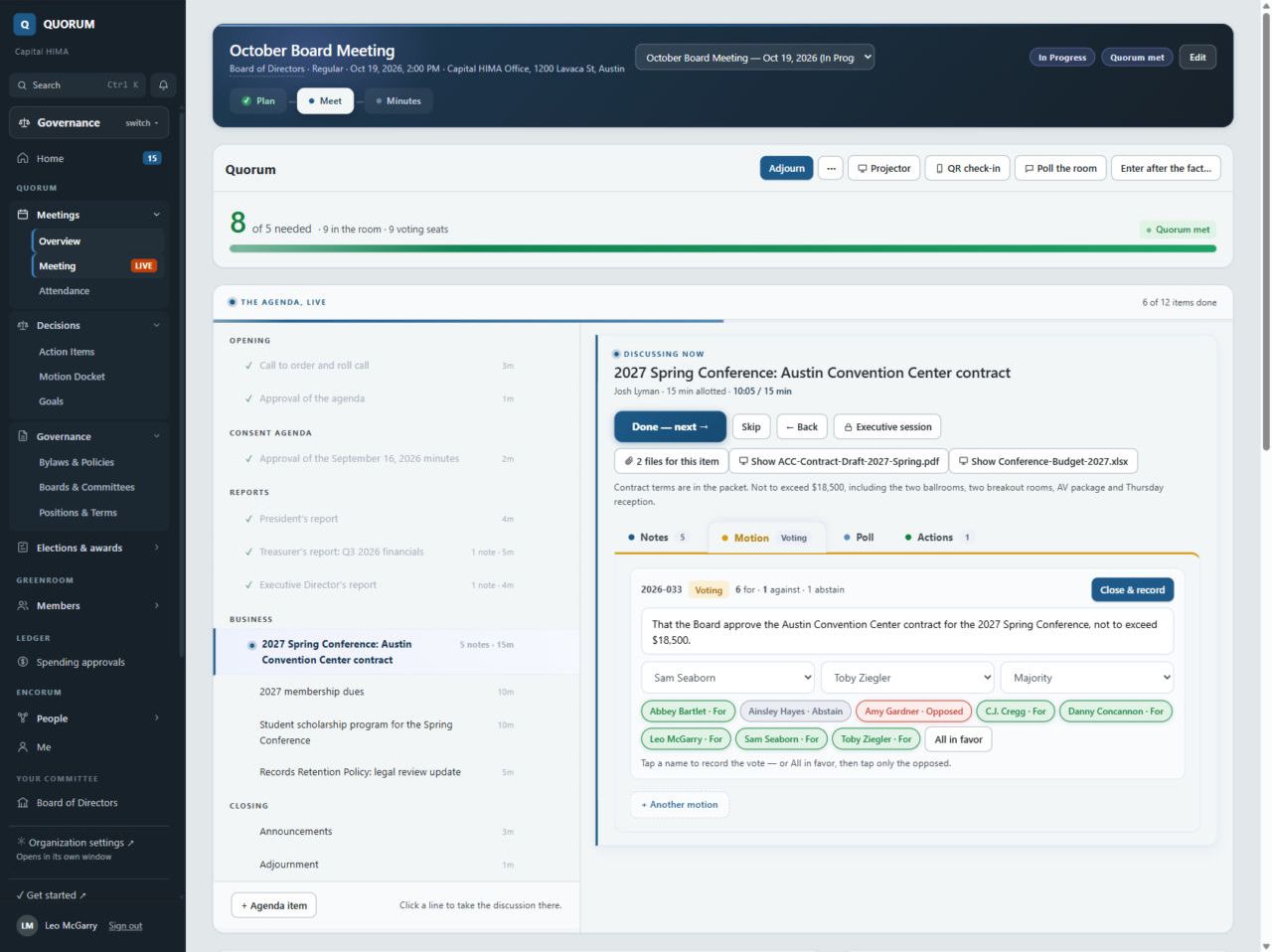
Task: Click the Projector screen icon
Action: (863, 169)
